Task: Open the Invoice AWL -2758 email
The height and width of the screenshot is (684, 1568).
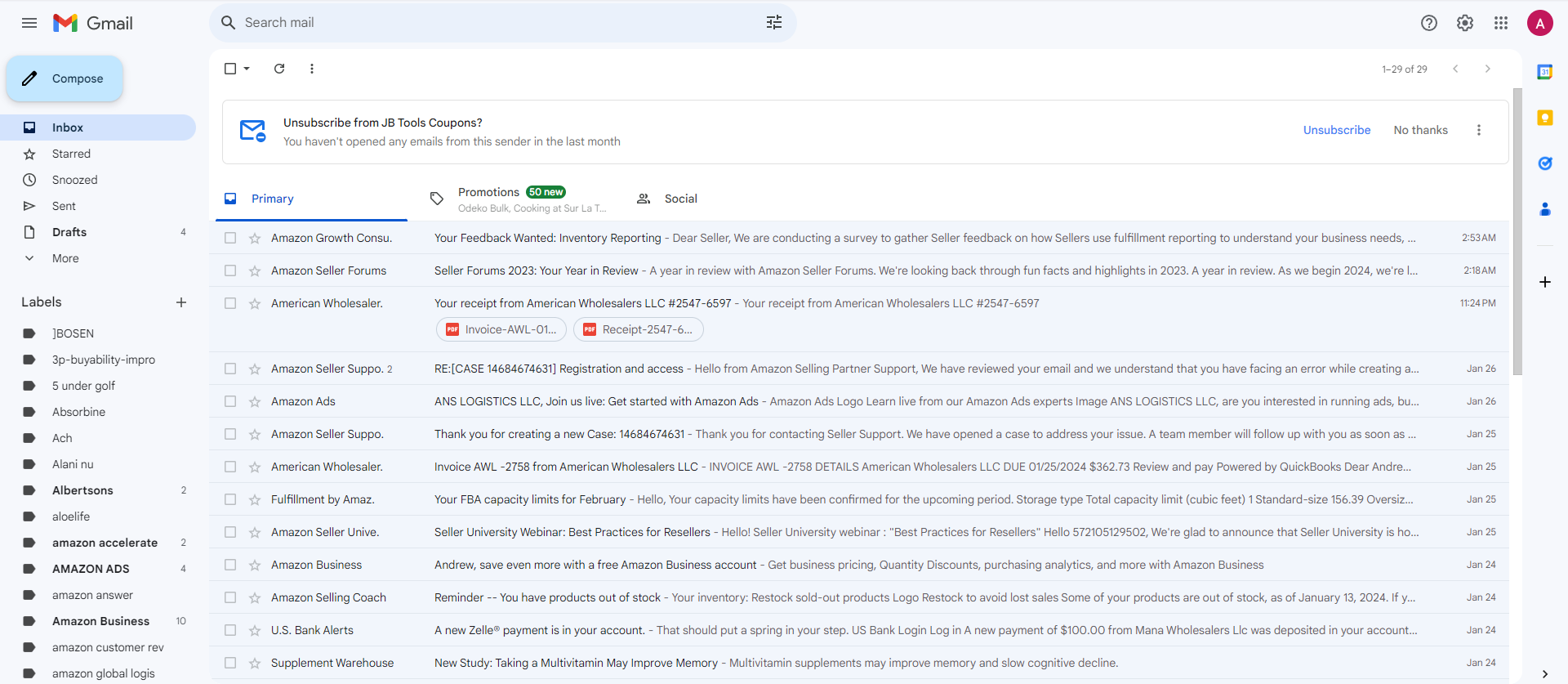Action: click(859, 467)
